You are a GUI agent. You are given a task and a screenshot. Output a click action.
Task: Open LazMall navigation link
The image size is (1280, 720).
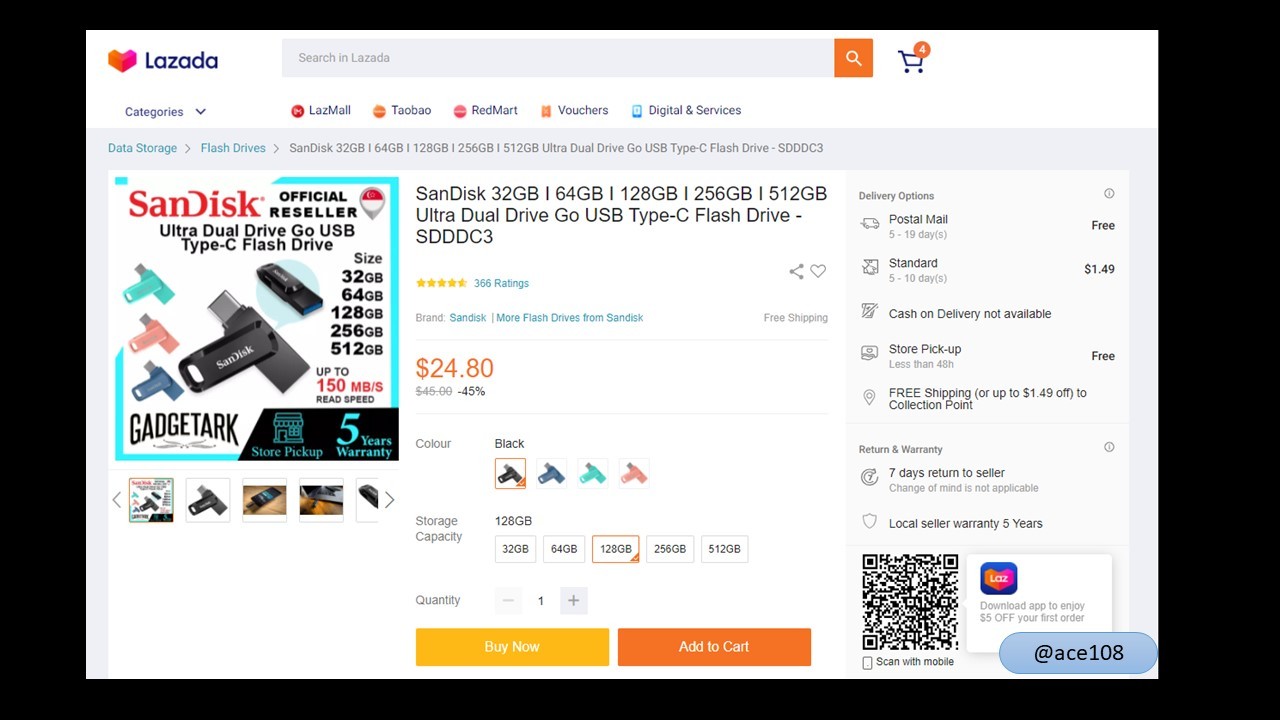pos(330,111)
